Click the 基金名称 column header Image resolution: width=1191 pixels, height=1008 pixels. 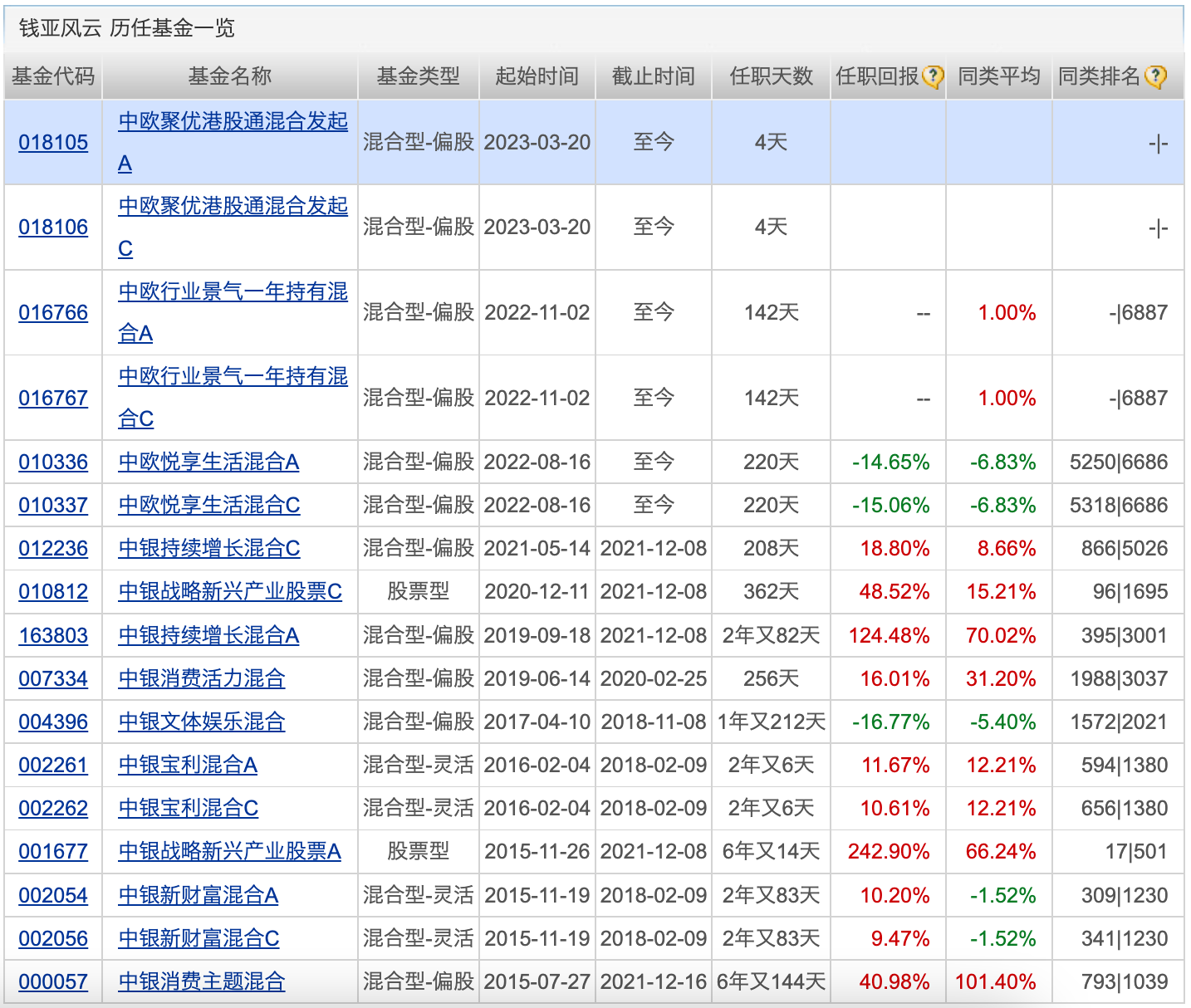click(x=230, y=76)
